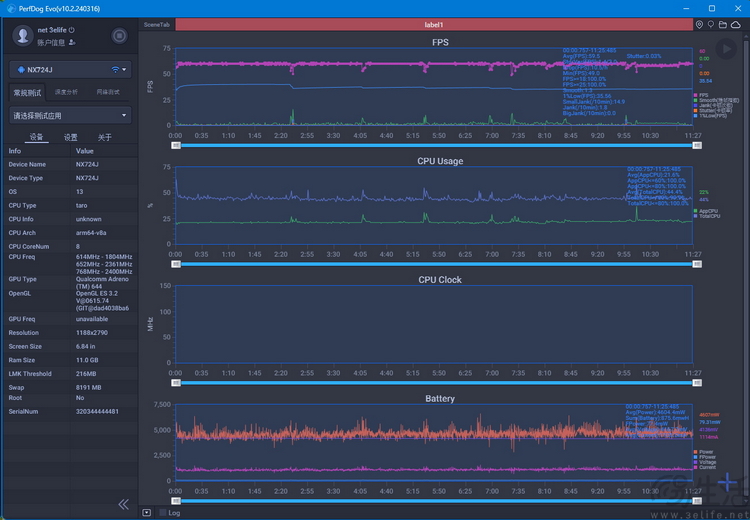
Task: Select the 关于 sub-tab
Action: pos(104,137)
